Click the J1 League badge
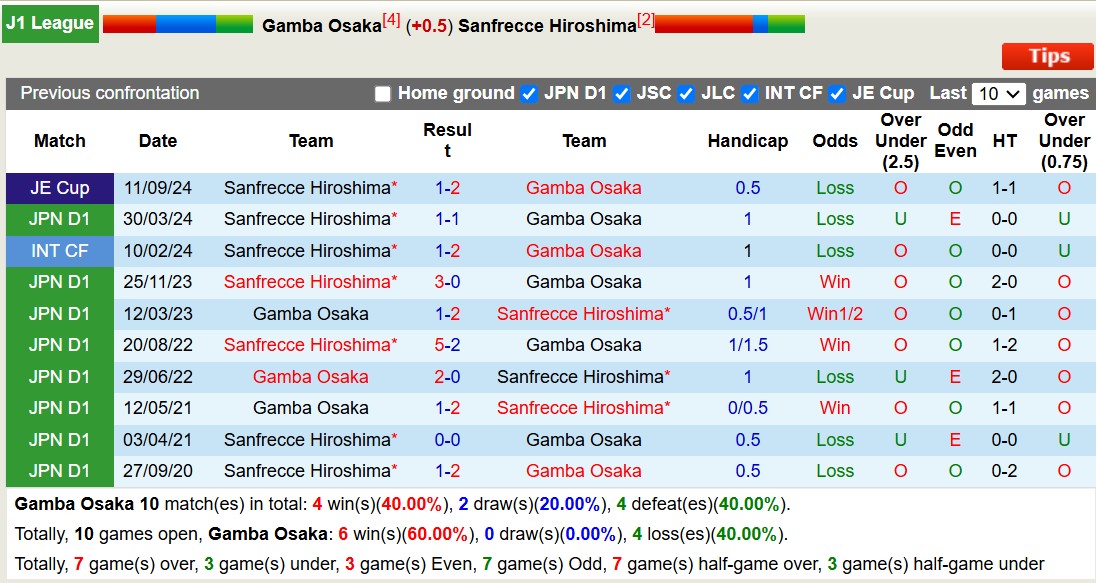 tap(50, 21)
